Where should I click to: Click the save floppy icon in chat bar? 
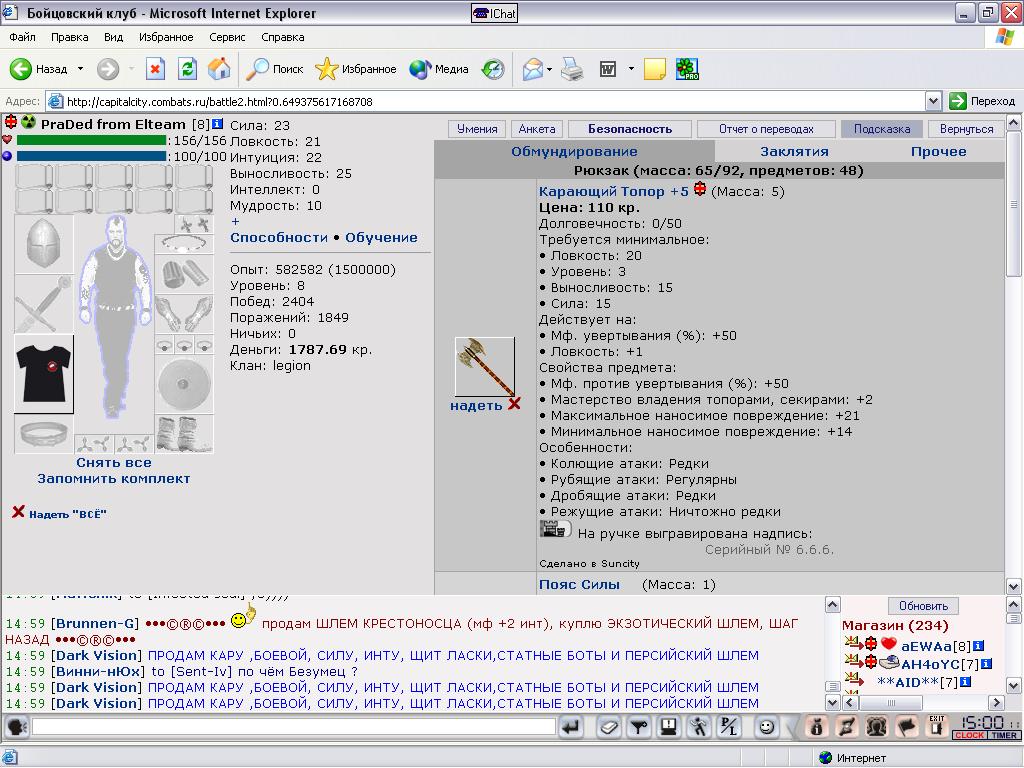[669, 726]
